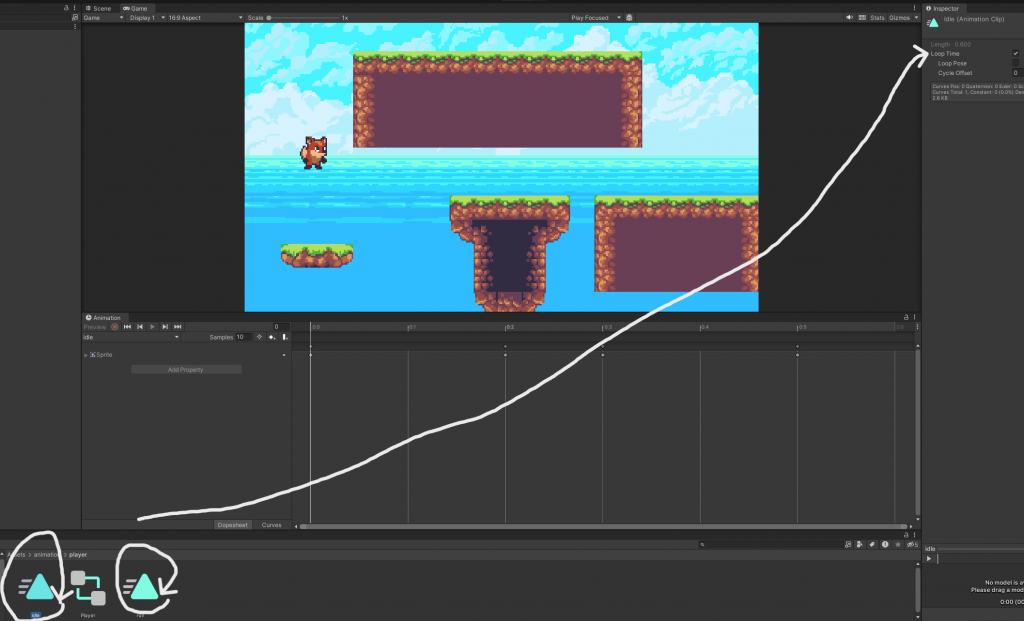Adjust the Game view Scale slider
Viewport: 1024px width, 621px height.
point(303,18)
